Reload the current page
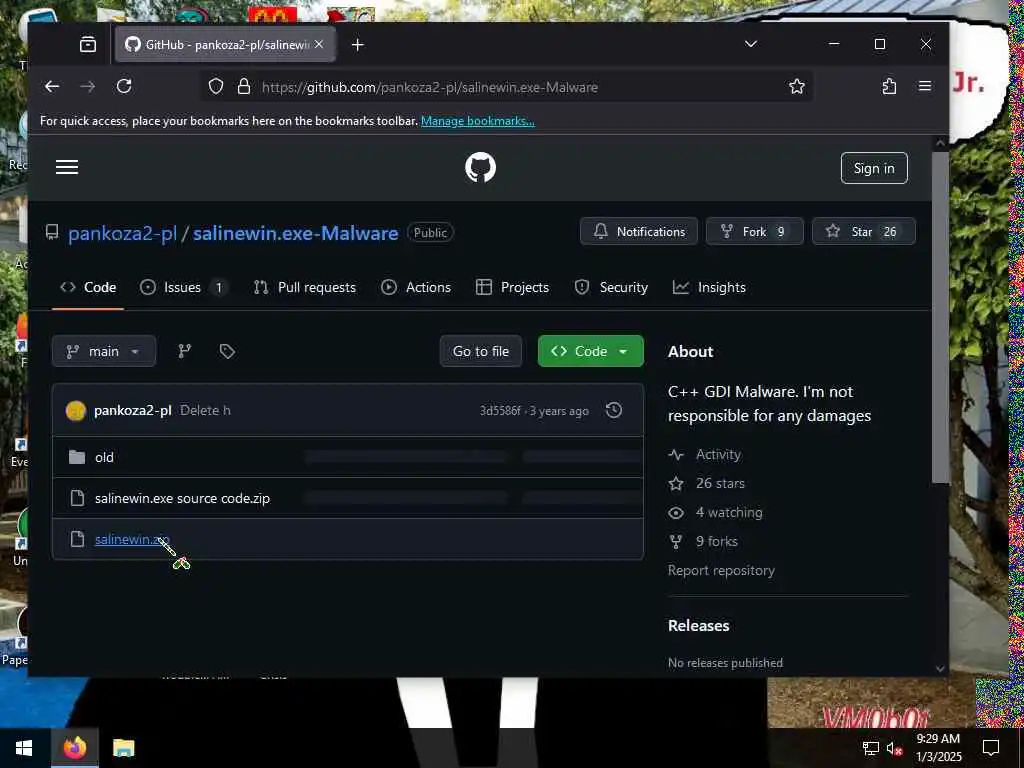1024x768 pixels. click(x=124, y=86)
